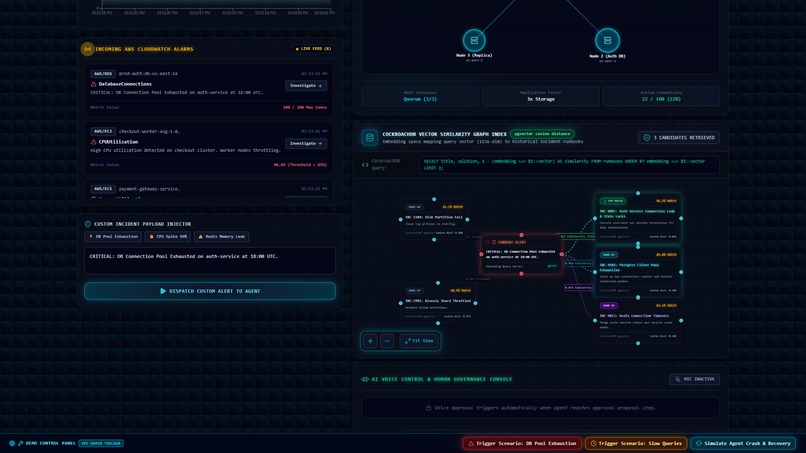Click the Current Alert node status icon
Image resolution: width=806 pixels, height=453 pixels.
pos(494,242)
